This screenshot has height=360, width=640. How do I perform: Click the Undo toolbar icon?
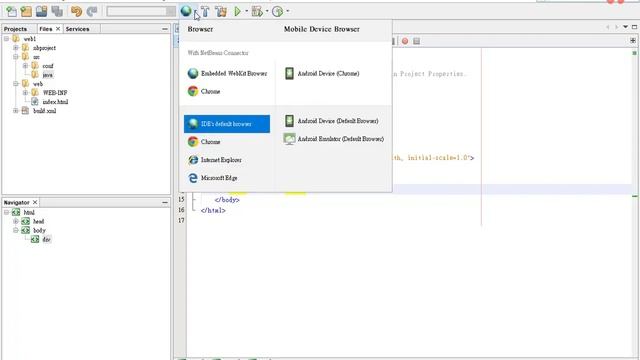(76, 11)
